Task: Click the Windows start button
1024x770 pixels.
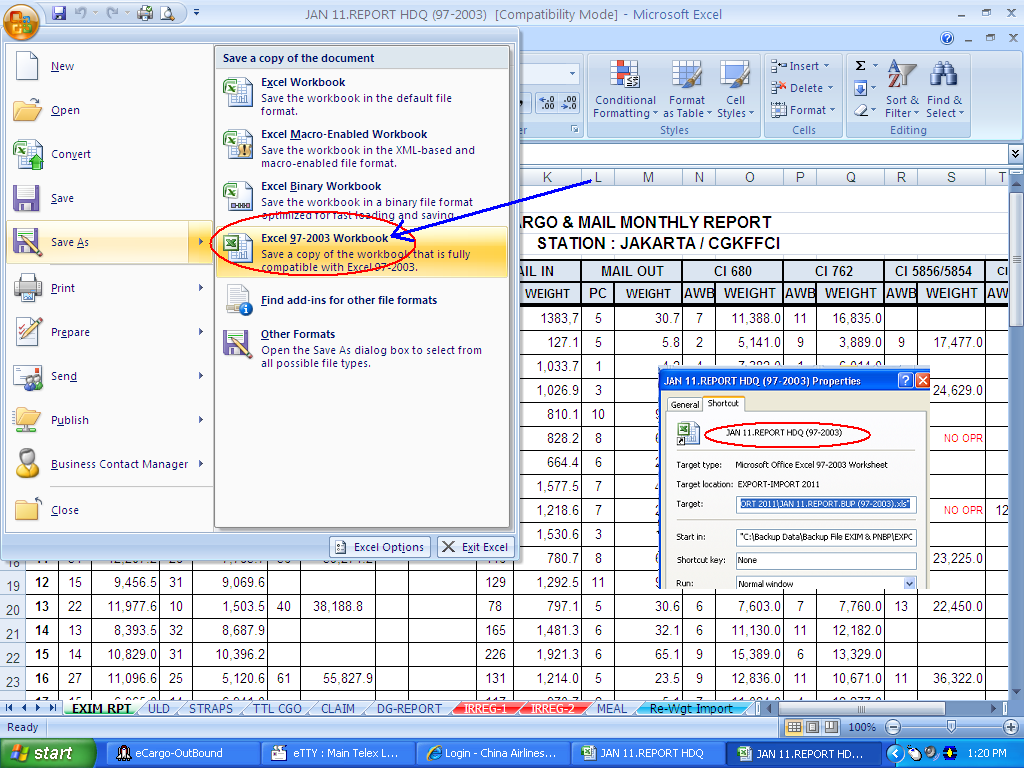Action: [47, 754]
